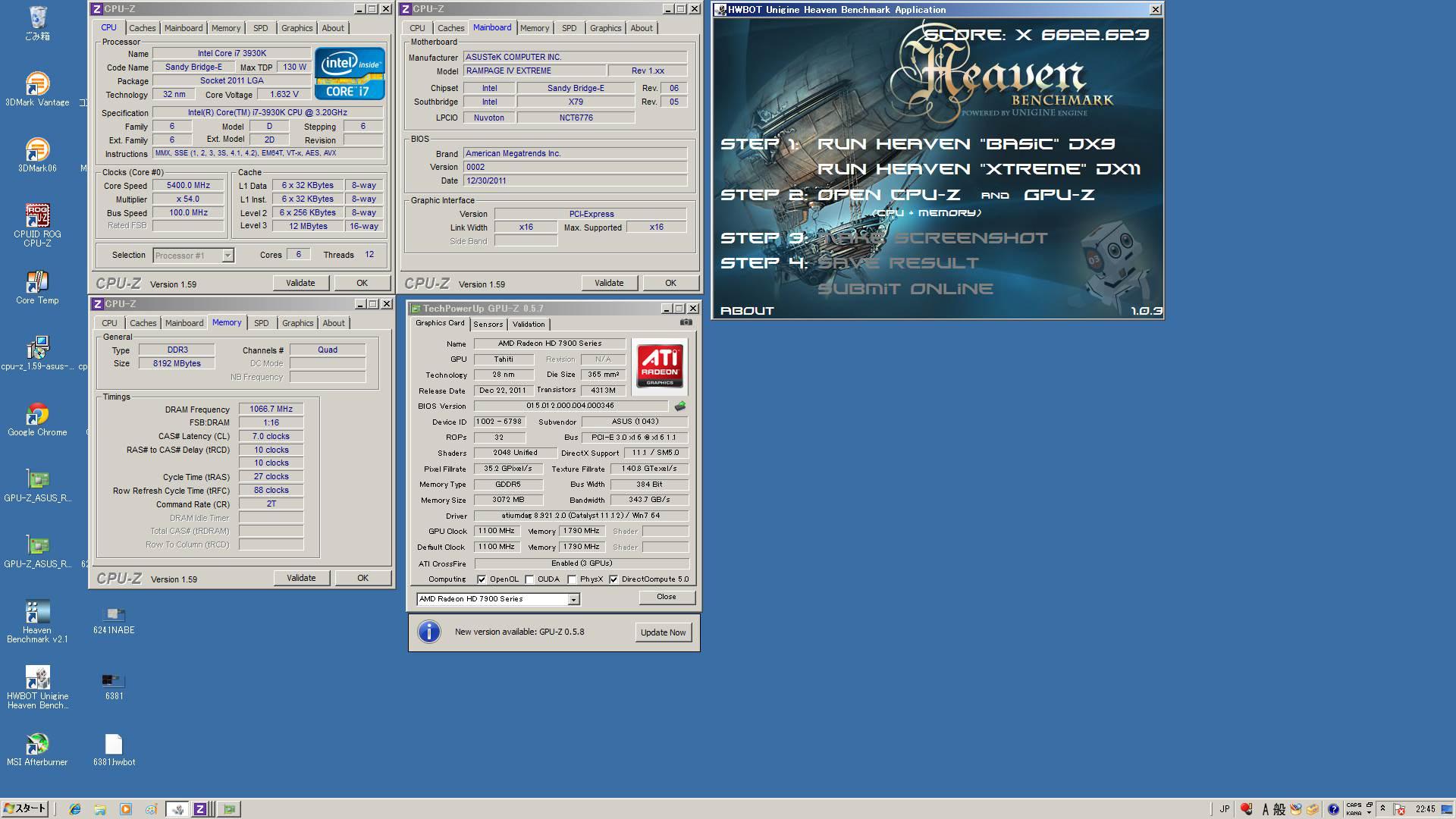1456x819 pixels.
Task: Open the language bar options arrow
Action: pos(1369,813)
